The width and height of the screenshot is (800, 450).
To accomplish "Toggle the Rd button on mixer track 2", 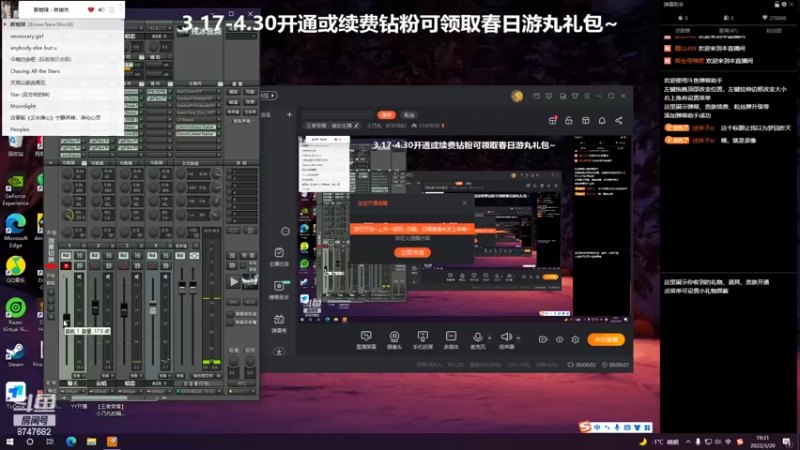I will coord(94,255).
